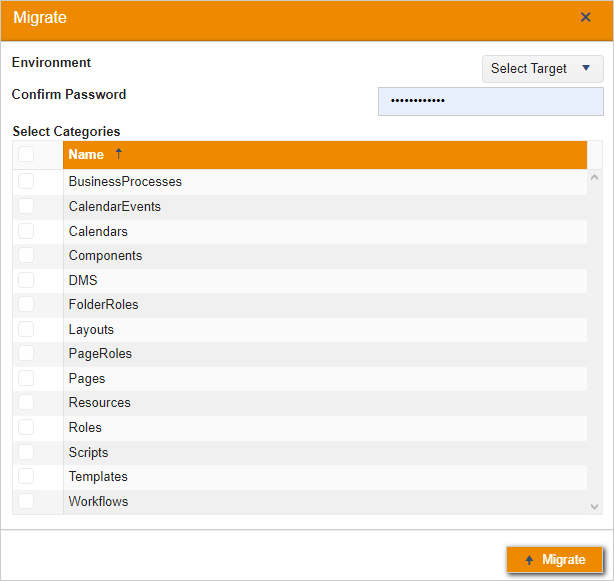Screen dimensions: 614x581
Task: Select the Components checkbox
Action: pos(26,255)
